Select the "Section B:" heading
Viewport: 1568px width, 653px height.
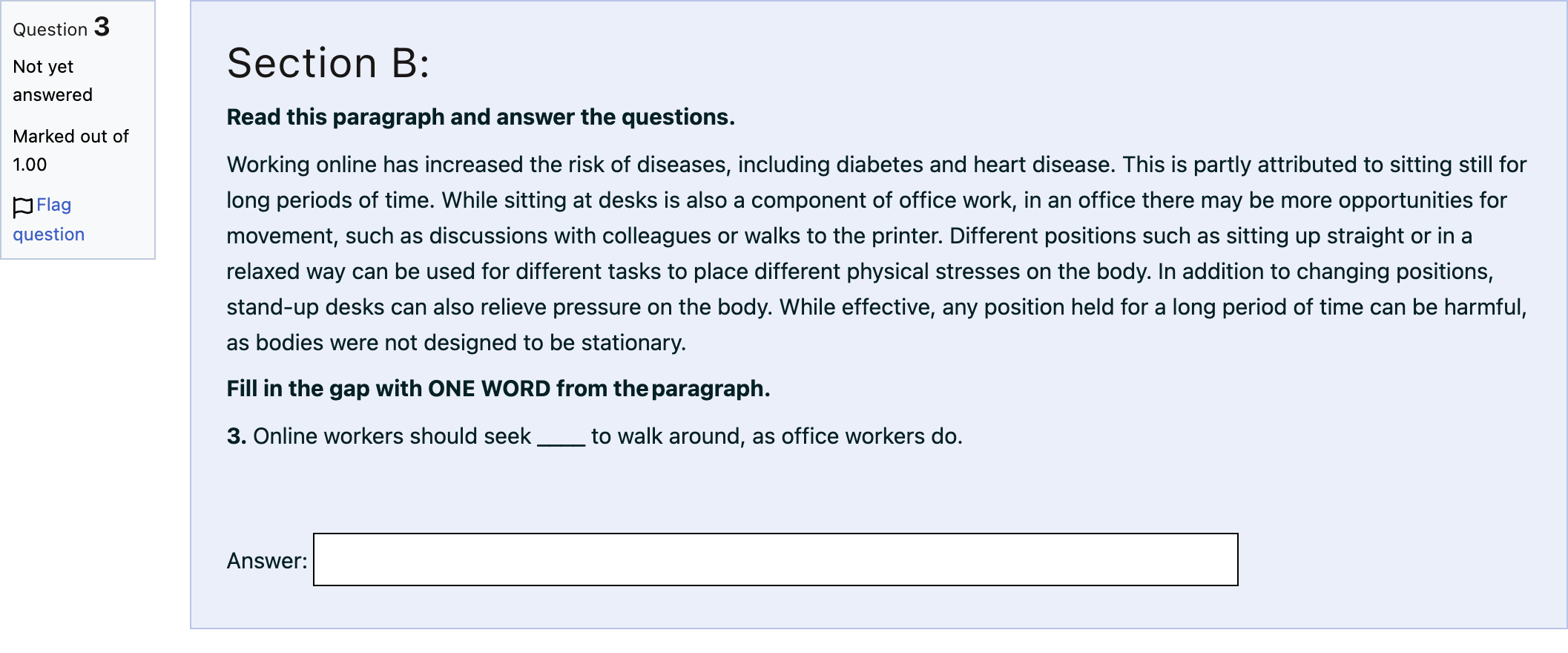tap(328, 63)
